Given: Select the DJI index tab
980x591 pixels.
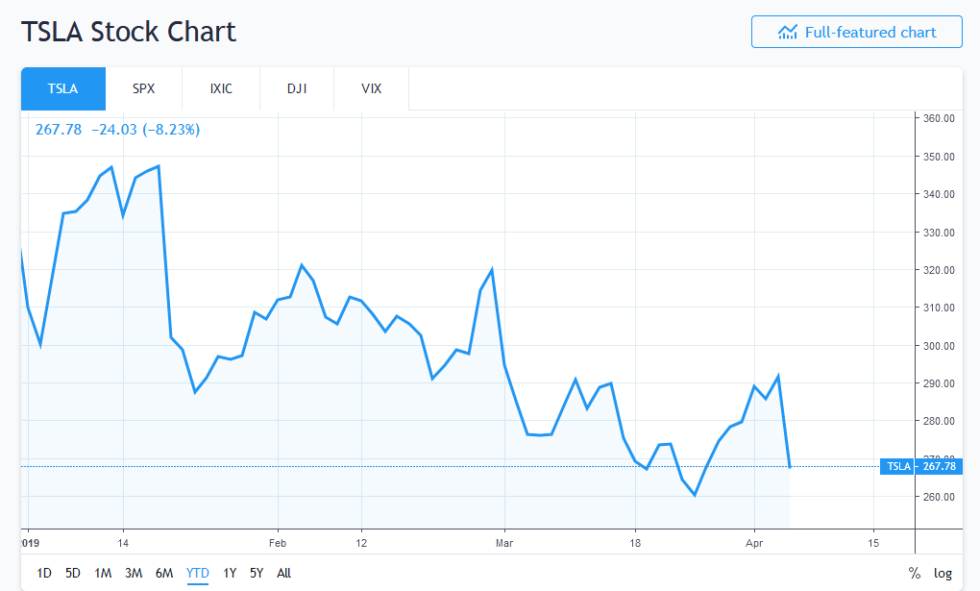Looking at the screenshot, I should 297,88.
